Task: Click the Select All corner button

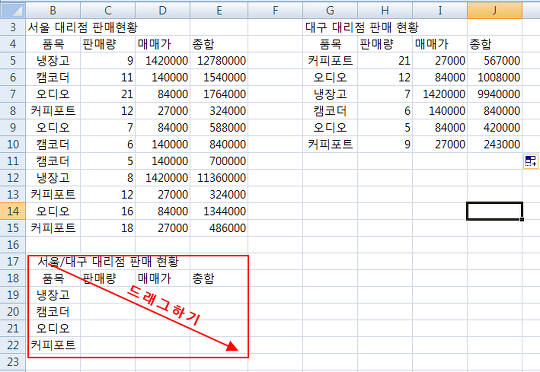Action: click(x=13, y=11)
